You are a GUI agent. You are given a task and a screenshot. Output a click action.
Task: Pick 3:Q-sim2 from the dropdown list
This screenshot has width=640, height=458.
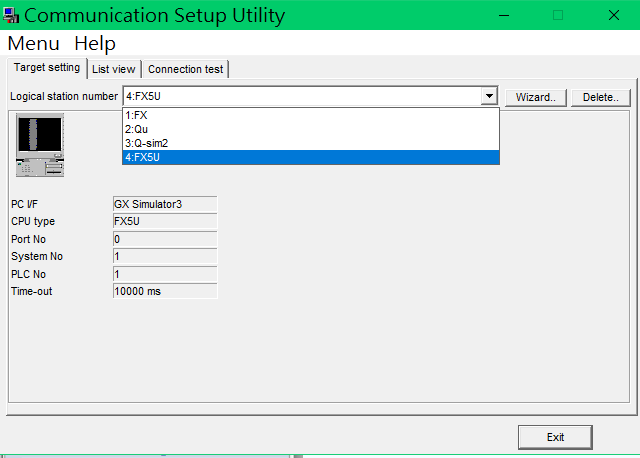(x=310, y=143)
